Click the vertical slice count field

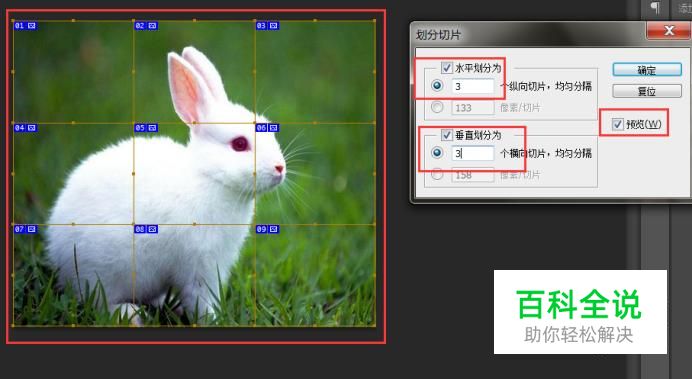pos(473,153)
